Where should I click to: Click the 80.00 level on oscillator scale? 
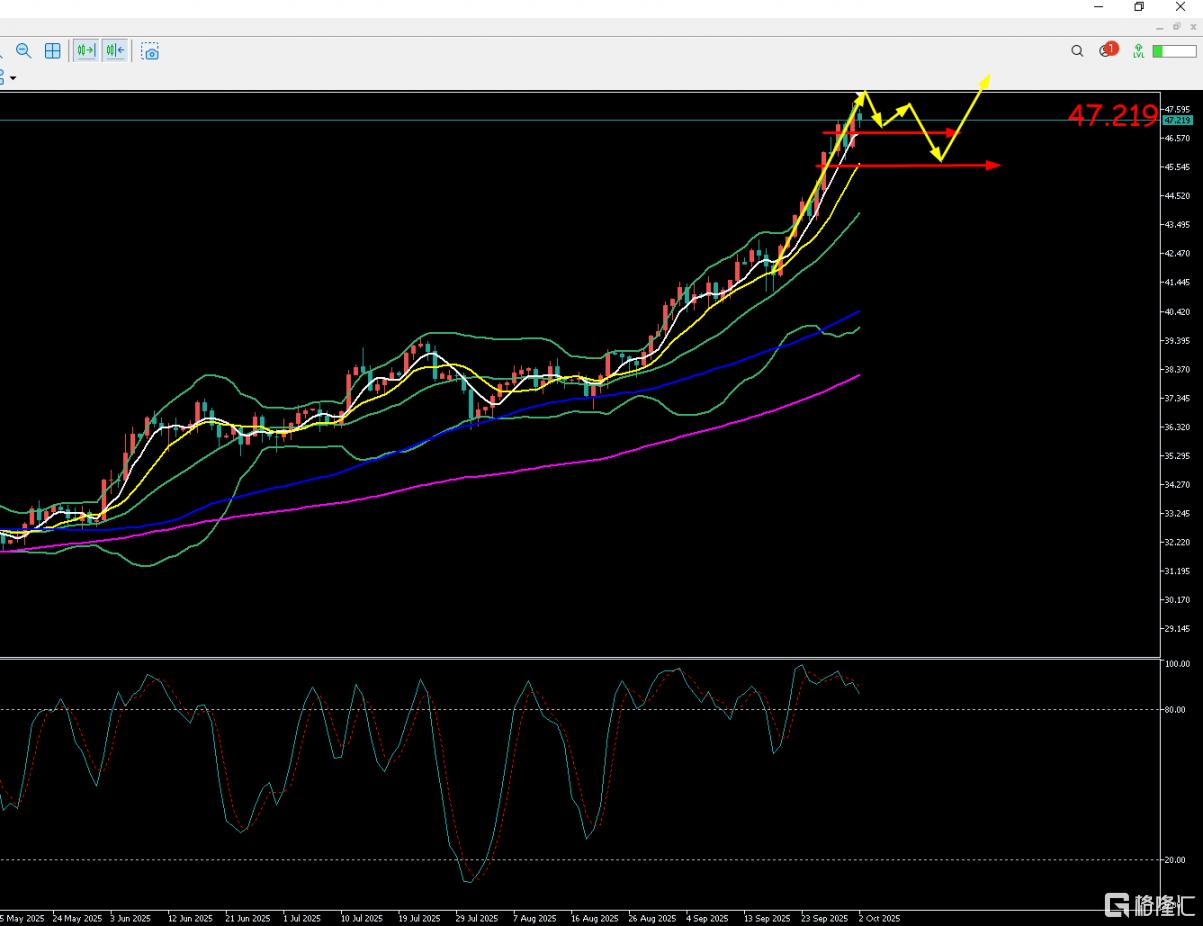click(1176, 710)
